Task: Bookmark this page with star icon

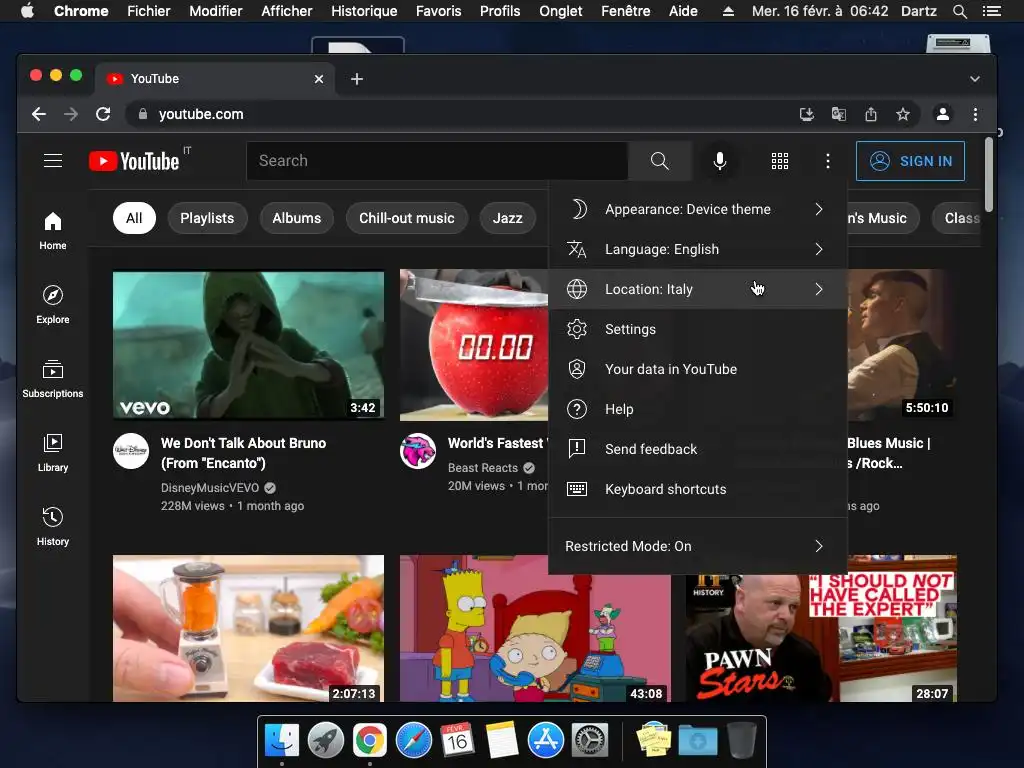Action: pos(903,114)
